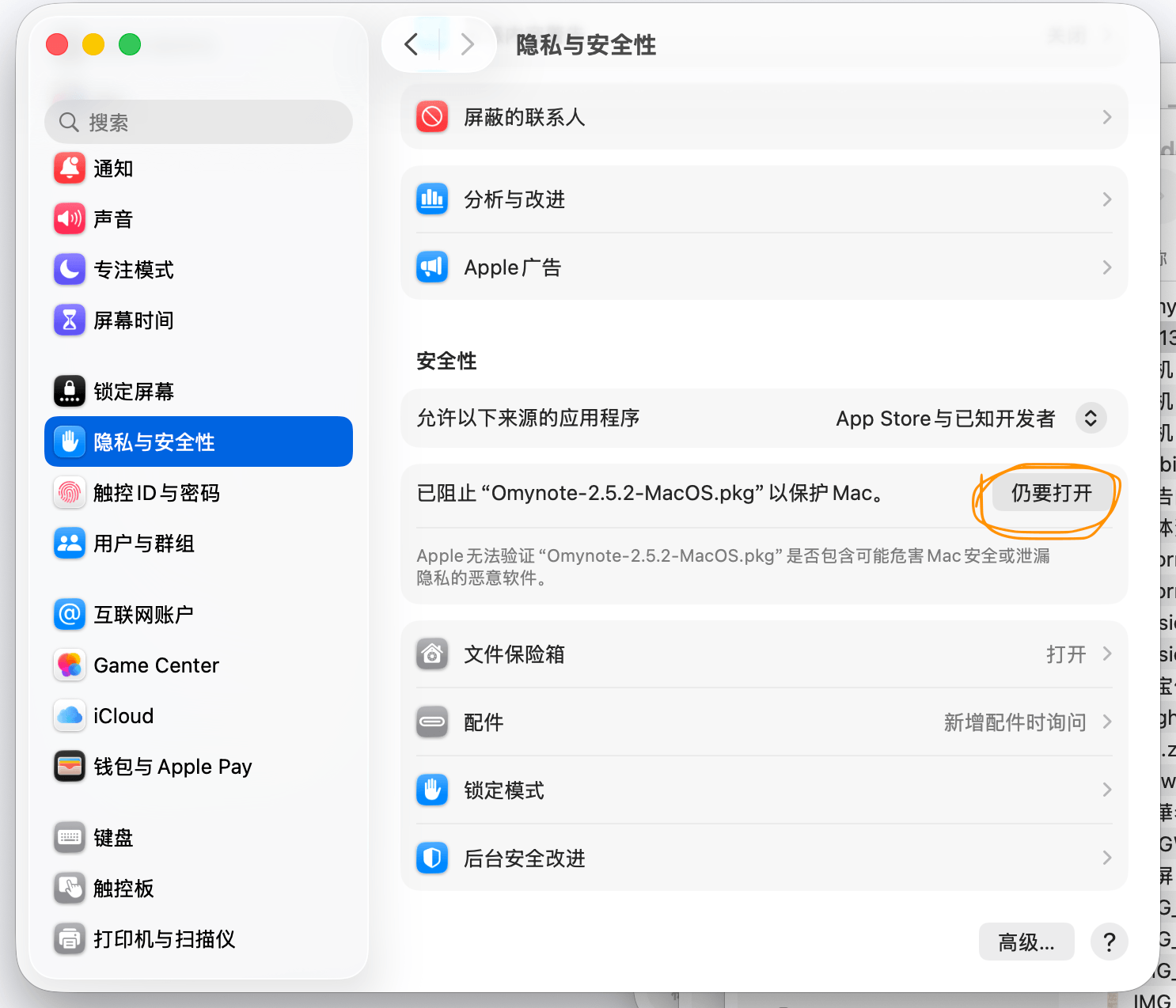Click the Notifications bell icon in sidebar
Image resolution: width=1176 pixels, height=1008 pixels.
point(70,169)
